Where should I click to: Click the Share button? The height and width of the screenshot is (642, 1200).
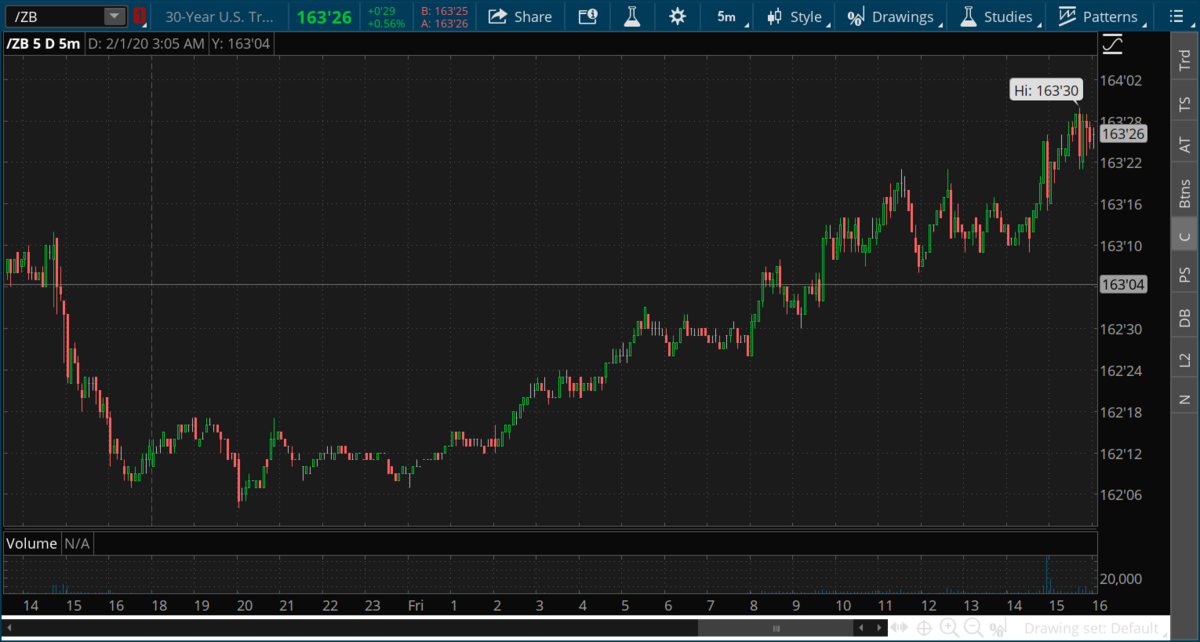coord(520,16)
